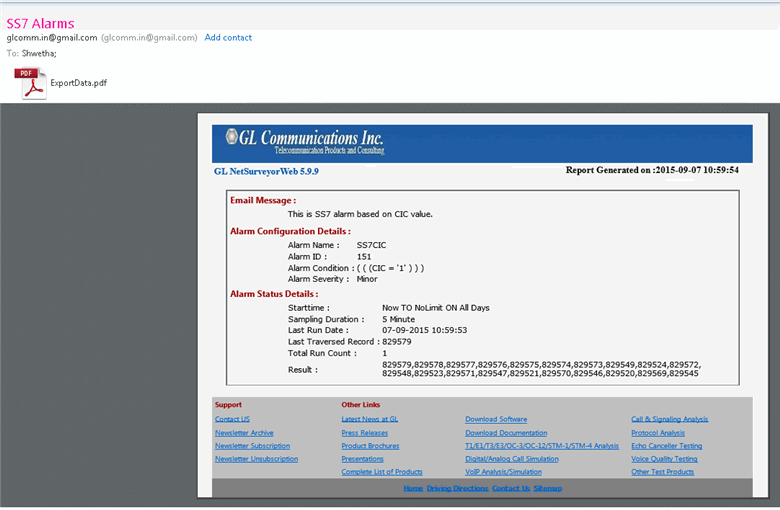Screen dimensions: 780x510
Task: Click the SS7 Alarms email subject
Action: tap(40, 23)
